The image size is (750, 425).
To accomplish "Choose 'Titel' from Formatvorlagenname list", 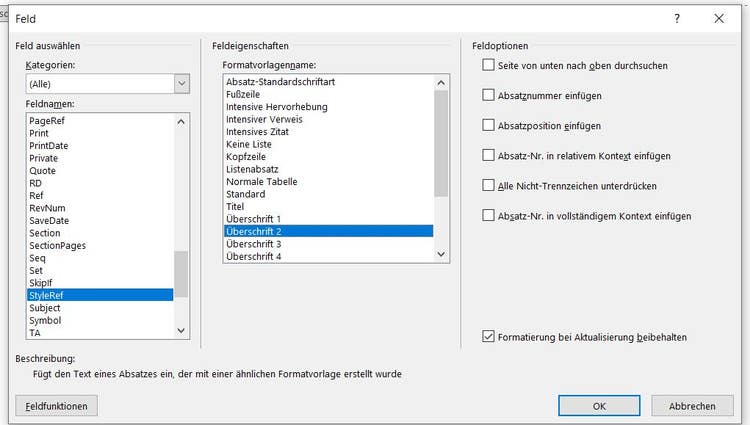I will point(235,206).
